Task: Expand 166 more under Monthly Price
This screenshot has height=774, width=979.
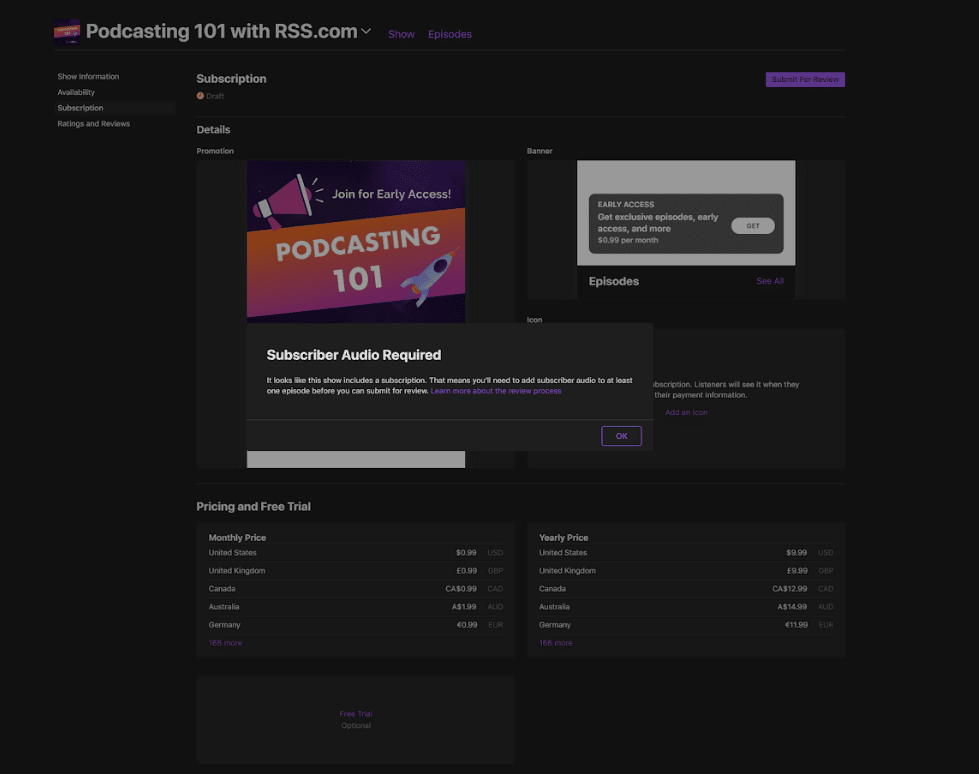Action: coord(225,643)
